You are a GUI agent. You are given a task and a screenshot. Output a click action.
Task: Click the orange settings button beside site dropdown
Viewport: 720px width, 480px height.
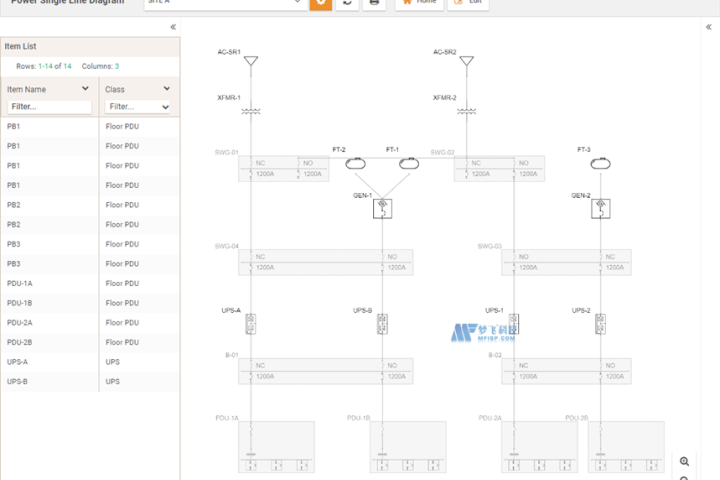coord(320,3)
